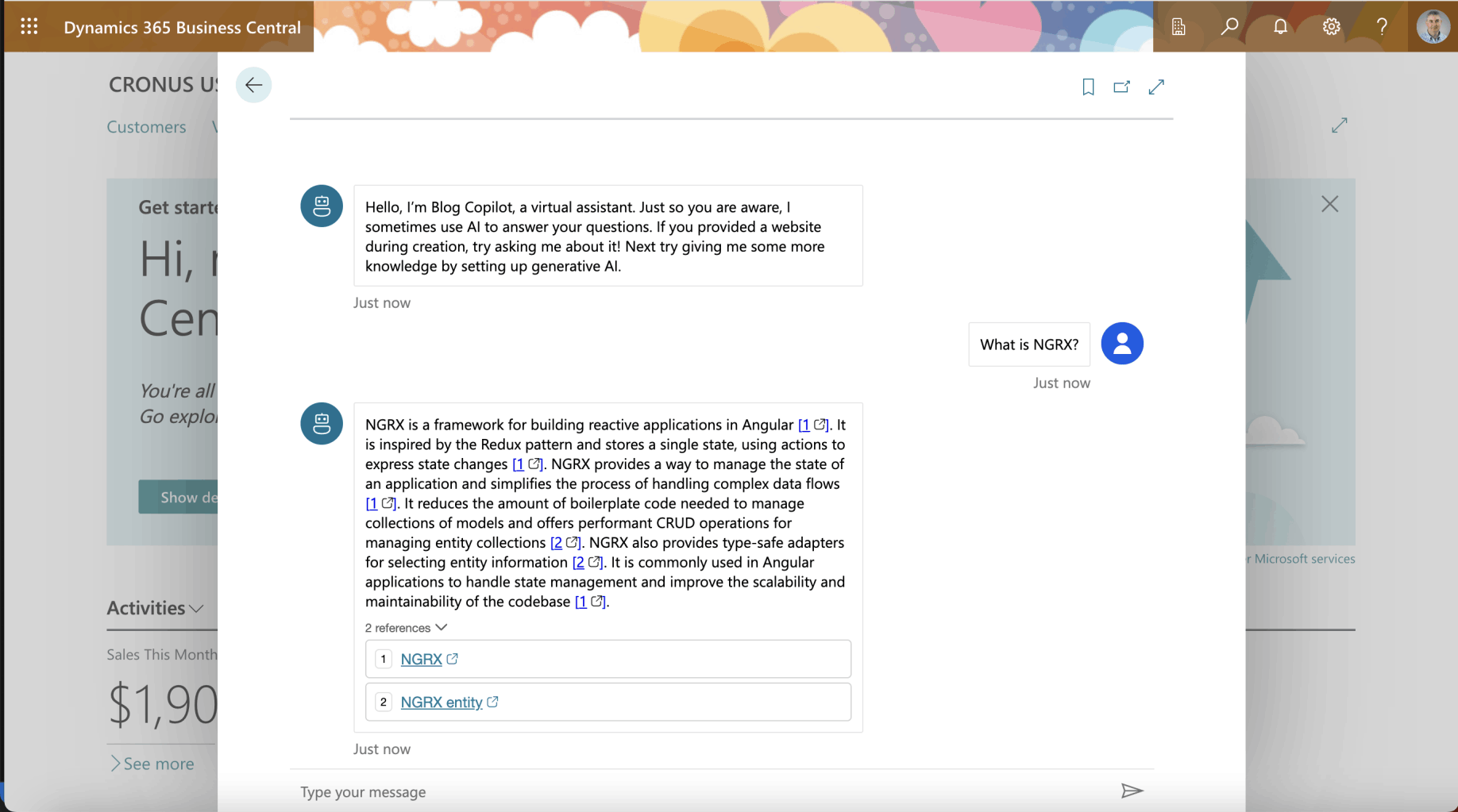The height and width of the screenshot is (812, 1458).
Task: Open the settings gear menu
Action: (1331, 26)
